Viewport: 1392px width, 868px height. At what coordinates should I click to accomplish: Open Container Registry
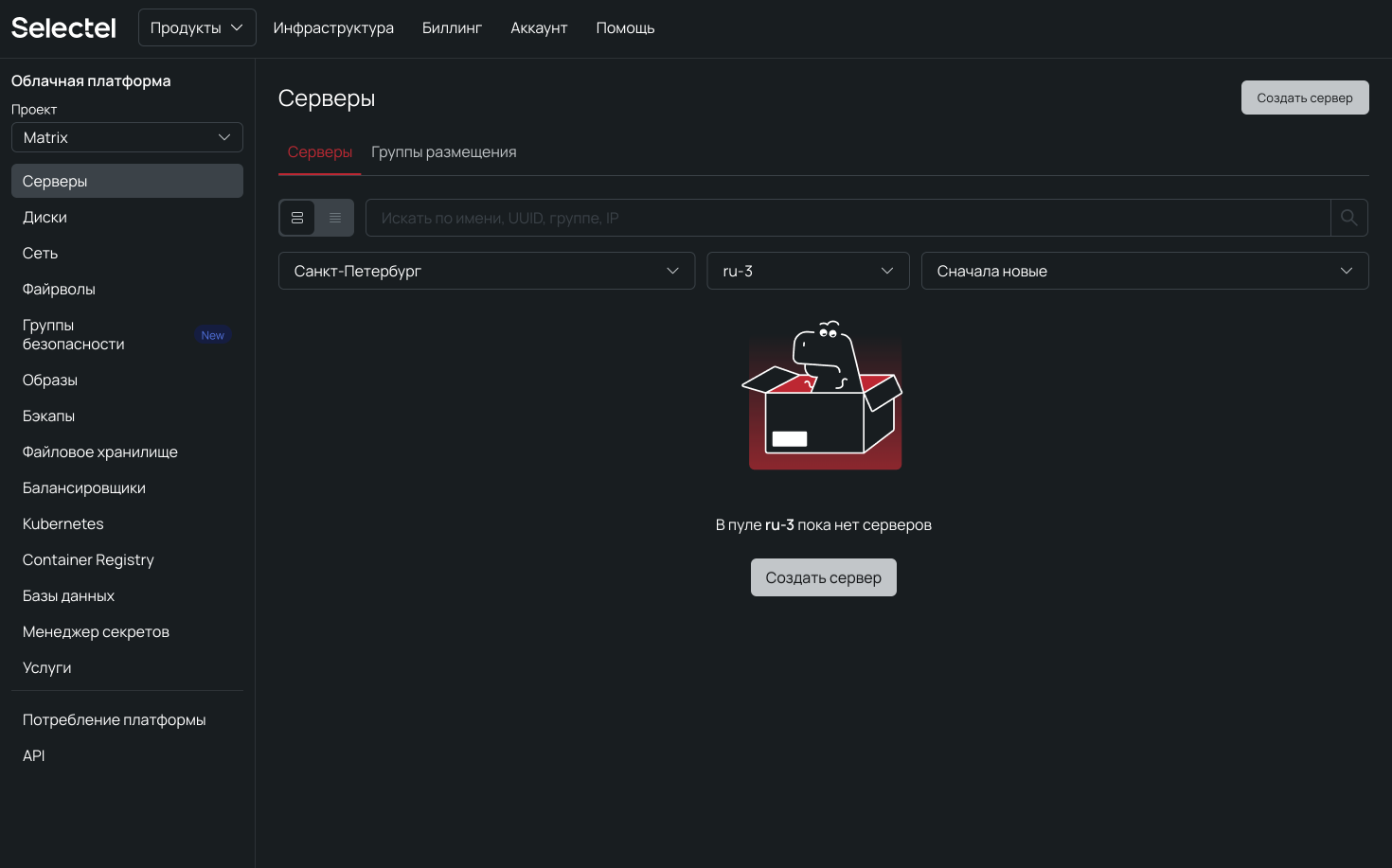pyautogui.click(x=127, y=559)
